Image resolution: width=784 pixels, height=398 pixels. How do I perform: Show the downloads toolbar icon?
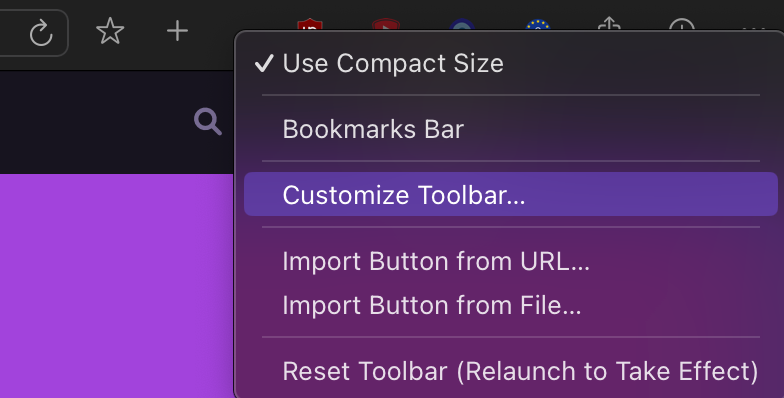[682, 25]
